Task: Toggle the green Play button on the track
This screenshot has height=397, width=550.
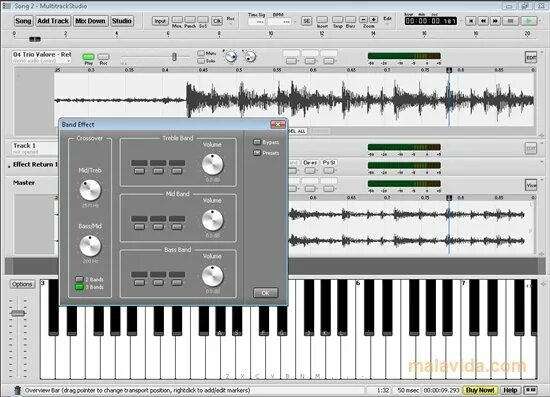Action: click(x=88, y=57)
